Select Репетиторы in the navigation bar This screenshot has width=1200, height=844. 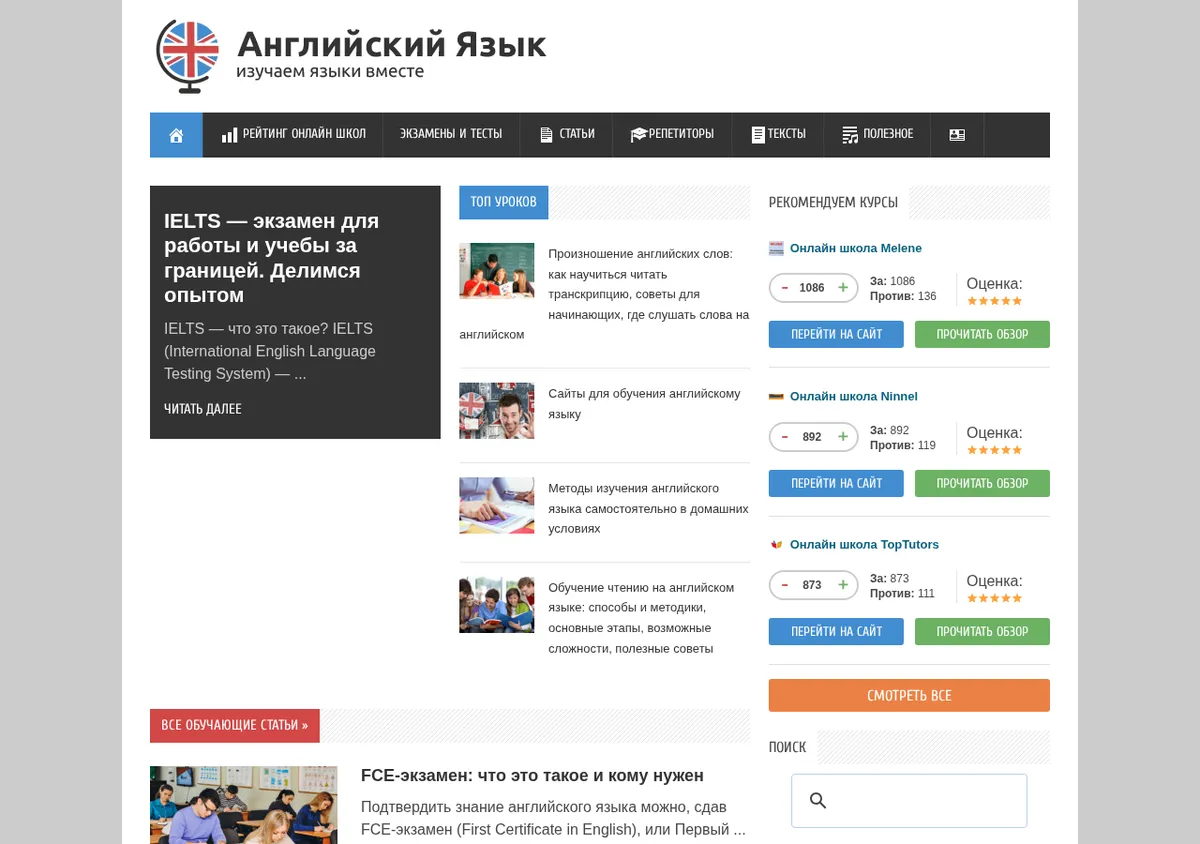coord(672,135)
